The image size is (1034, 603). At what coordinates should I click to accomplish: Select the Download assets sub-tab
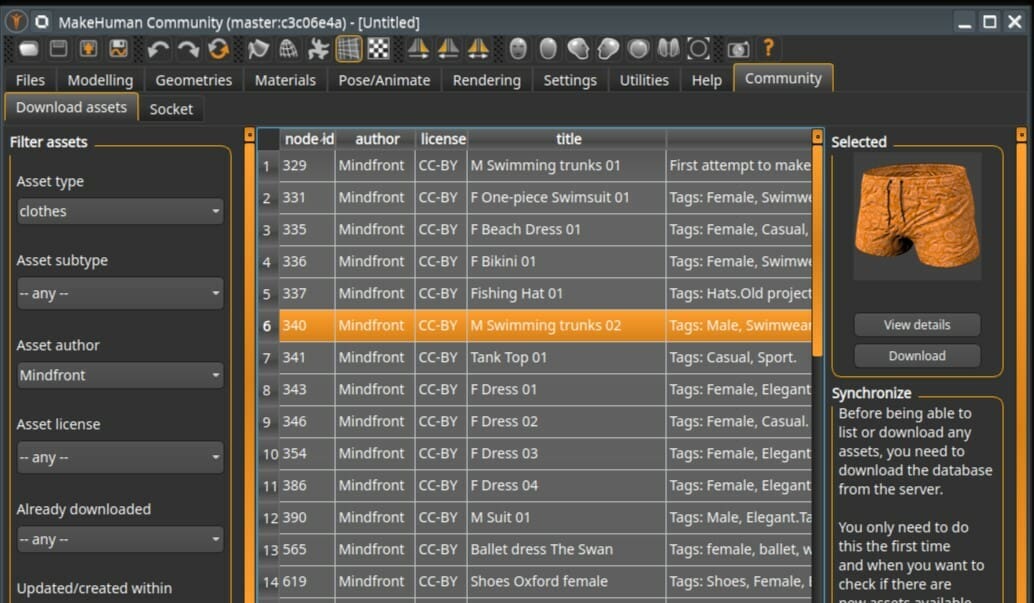[x=71, y=108]
